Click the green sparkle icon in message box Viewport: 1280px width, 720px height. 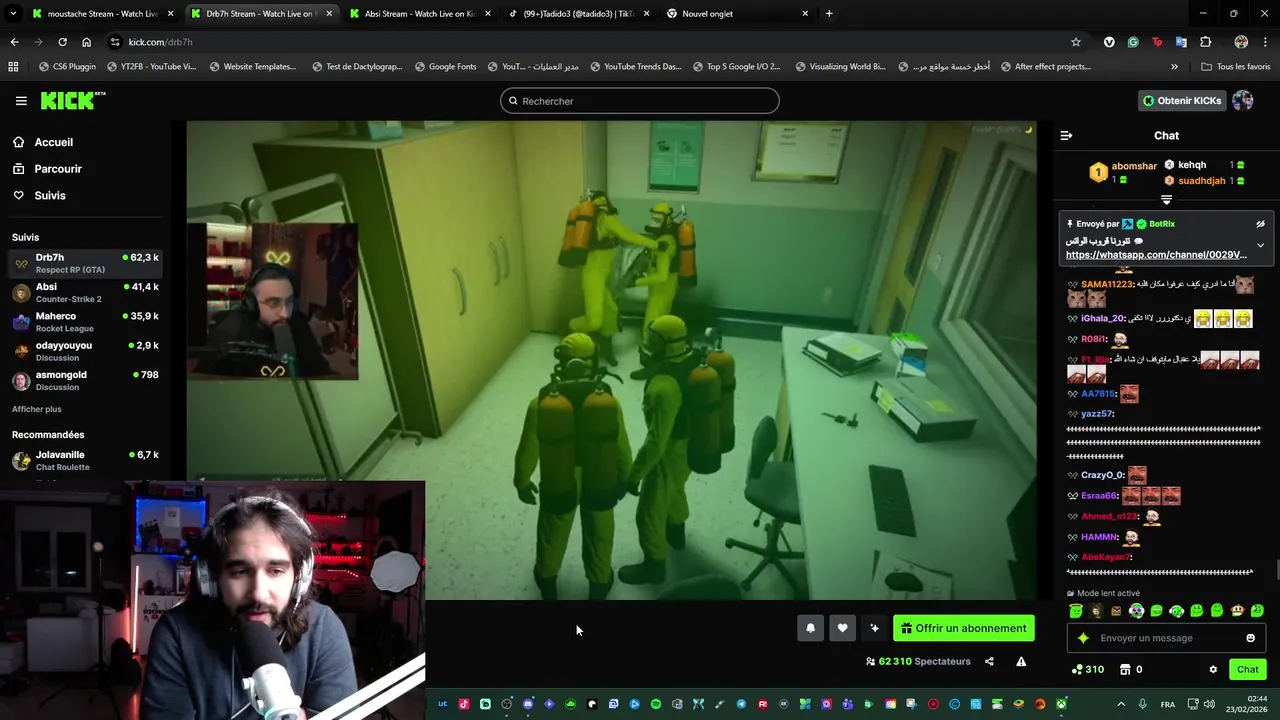coord(1083,638)
